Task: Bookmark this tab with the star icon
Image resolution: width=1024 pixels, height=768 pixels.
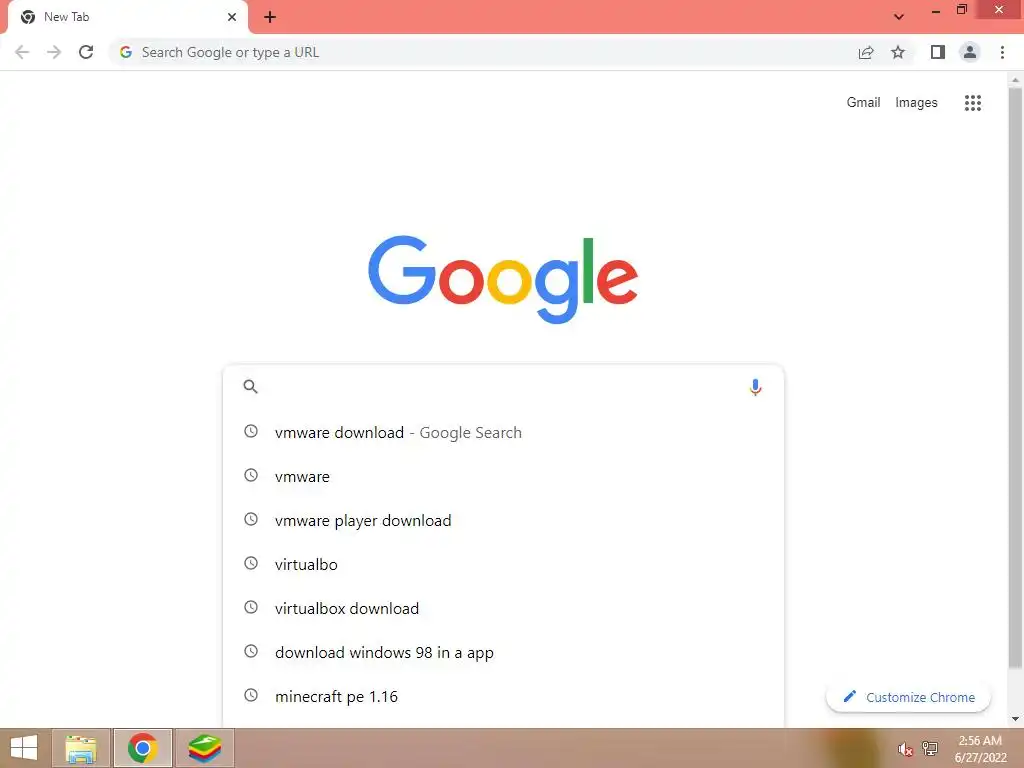Action: (898, 52)
